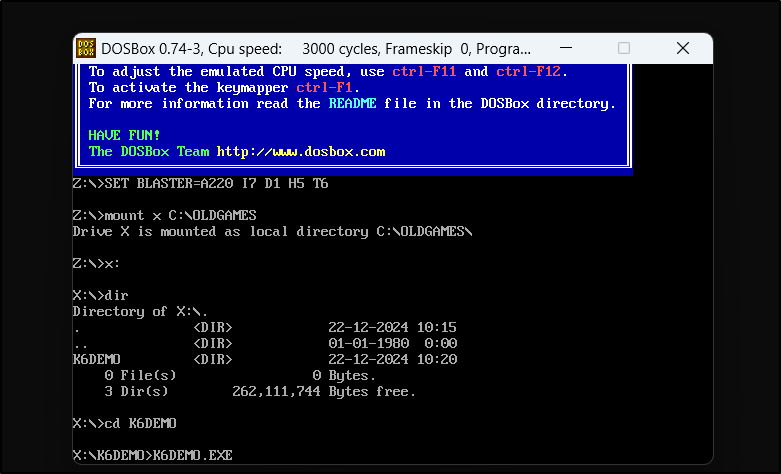
Task: Click 'The DOSBox Team' text
Action: click(x=149, y=151)
